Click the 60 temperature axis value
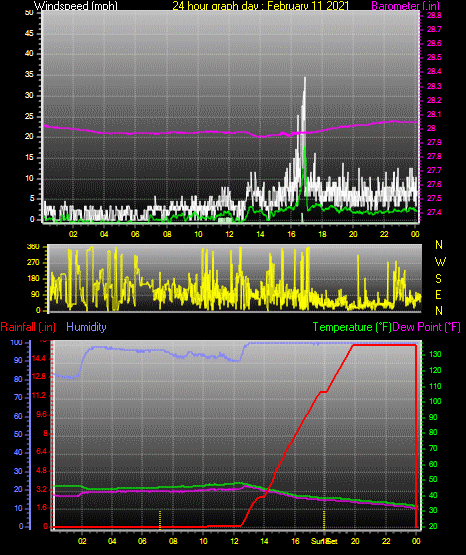Screen dimensions: 466x555 [x=433, y=464]
